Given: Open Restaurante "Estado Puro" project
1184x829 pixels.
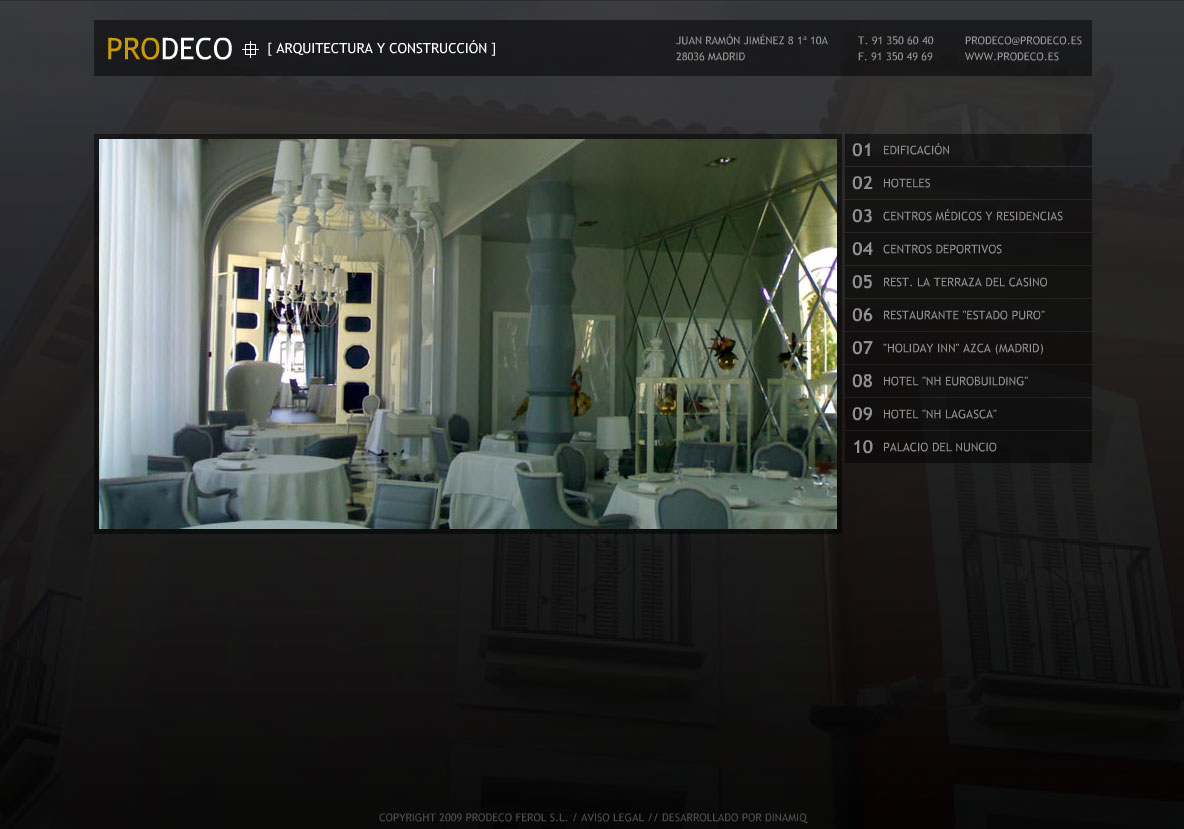Looking at the screenshot, I should [968, 316].
